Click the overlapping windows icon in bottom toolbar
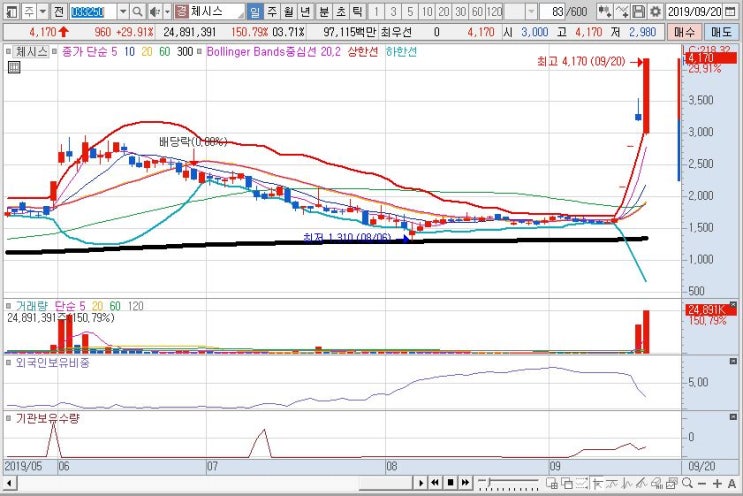This screenshot has width=743, height=496. point(567,483)
